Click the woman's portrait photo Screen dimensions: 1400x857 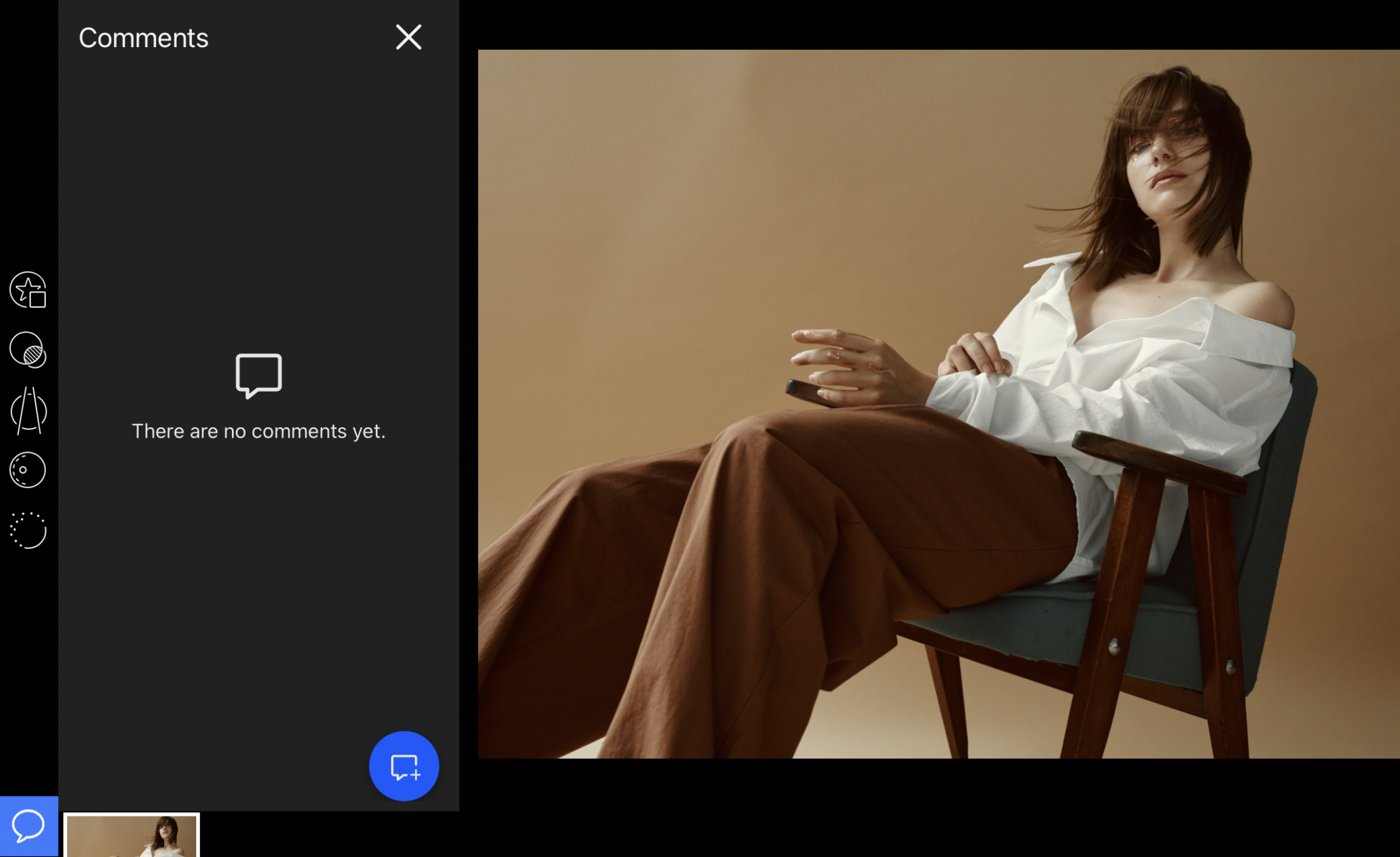[x=939, y=404]
